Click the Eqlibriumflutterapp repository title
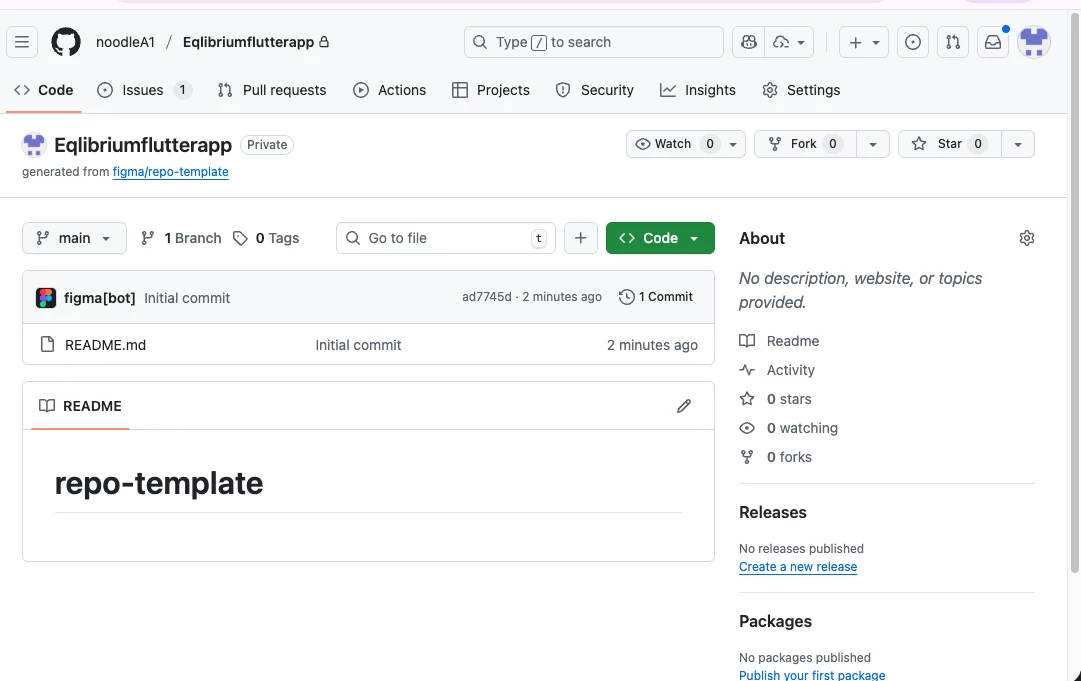 143,145
